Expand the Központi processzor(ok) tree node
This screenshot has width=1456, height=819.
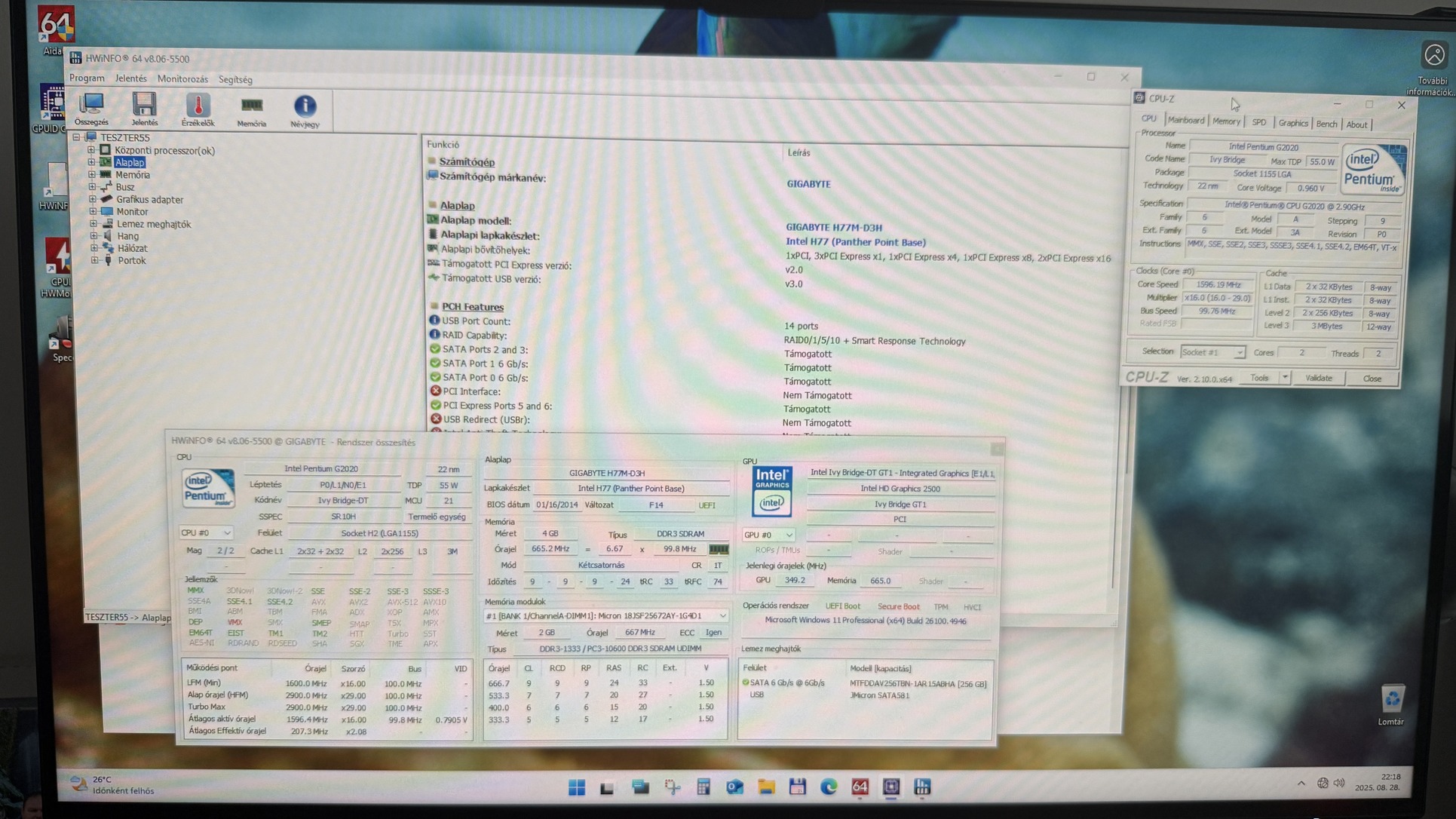(91, 150)
